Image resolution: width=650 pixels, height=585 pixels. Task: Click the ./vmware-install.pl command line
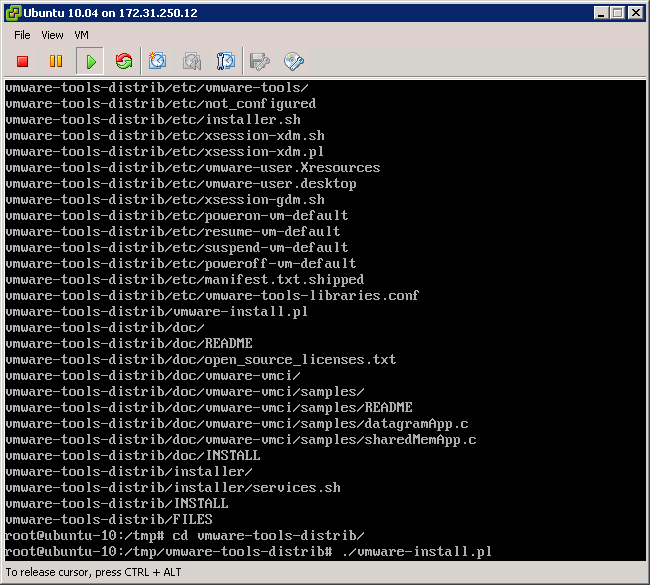[248, 551]
